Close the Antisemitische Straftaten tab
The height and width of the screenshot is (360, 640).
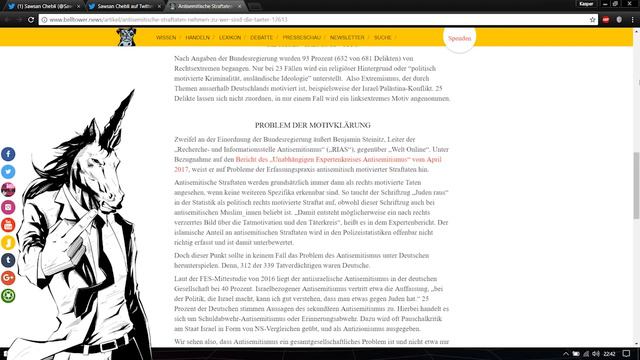point(240,6)
